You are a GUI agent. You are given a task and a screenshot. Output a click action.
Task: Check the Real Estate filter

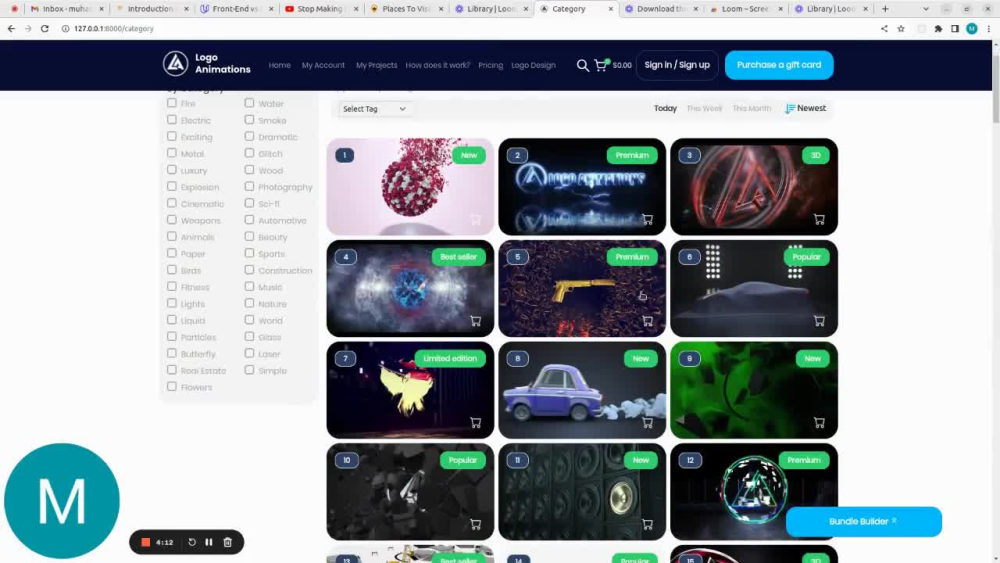pyautogui.click(x=172, y=370)
